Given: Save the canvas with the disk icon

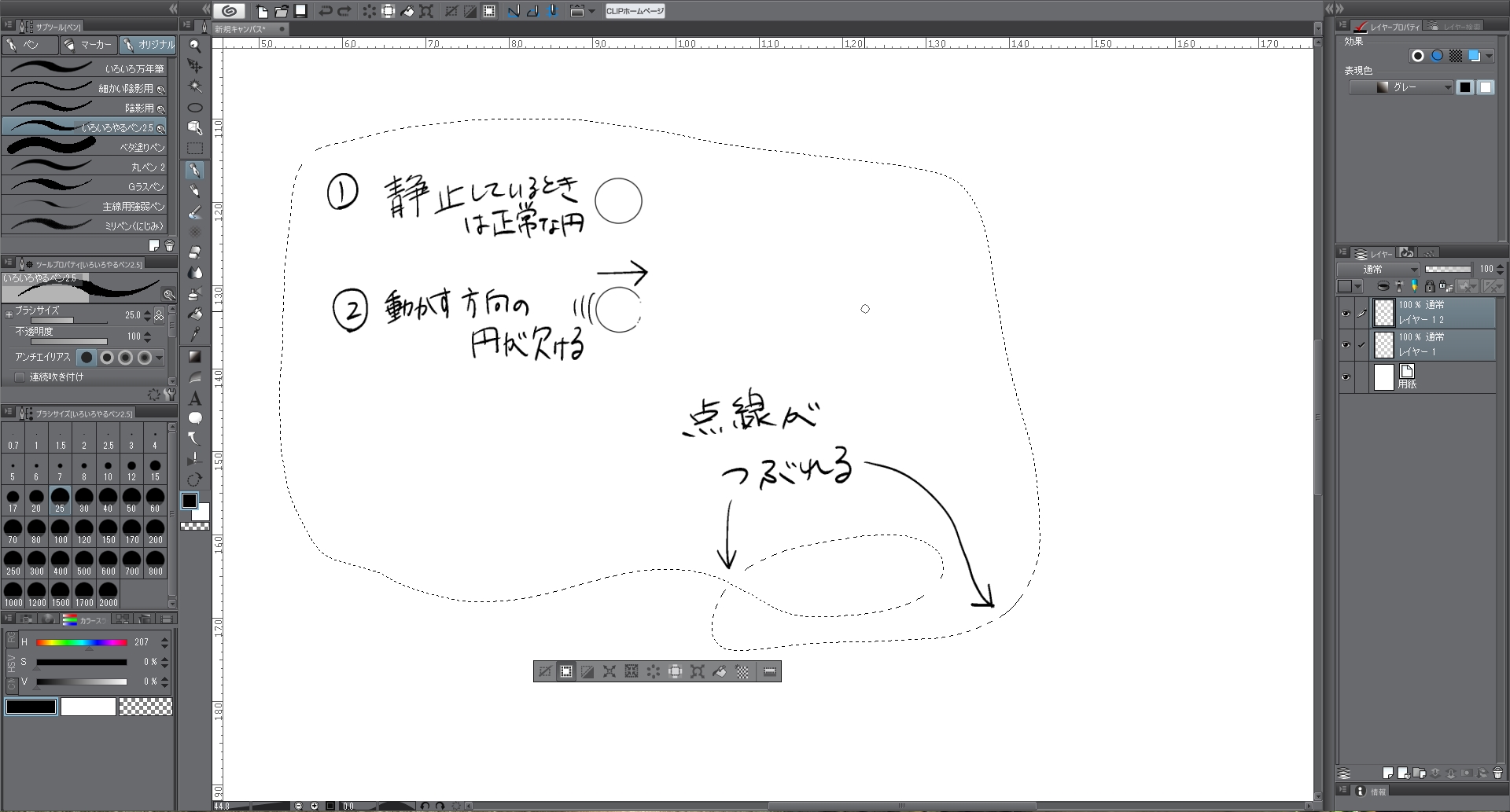Looking at the screenshot, I should pos(300,11).
